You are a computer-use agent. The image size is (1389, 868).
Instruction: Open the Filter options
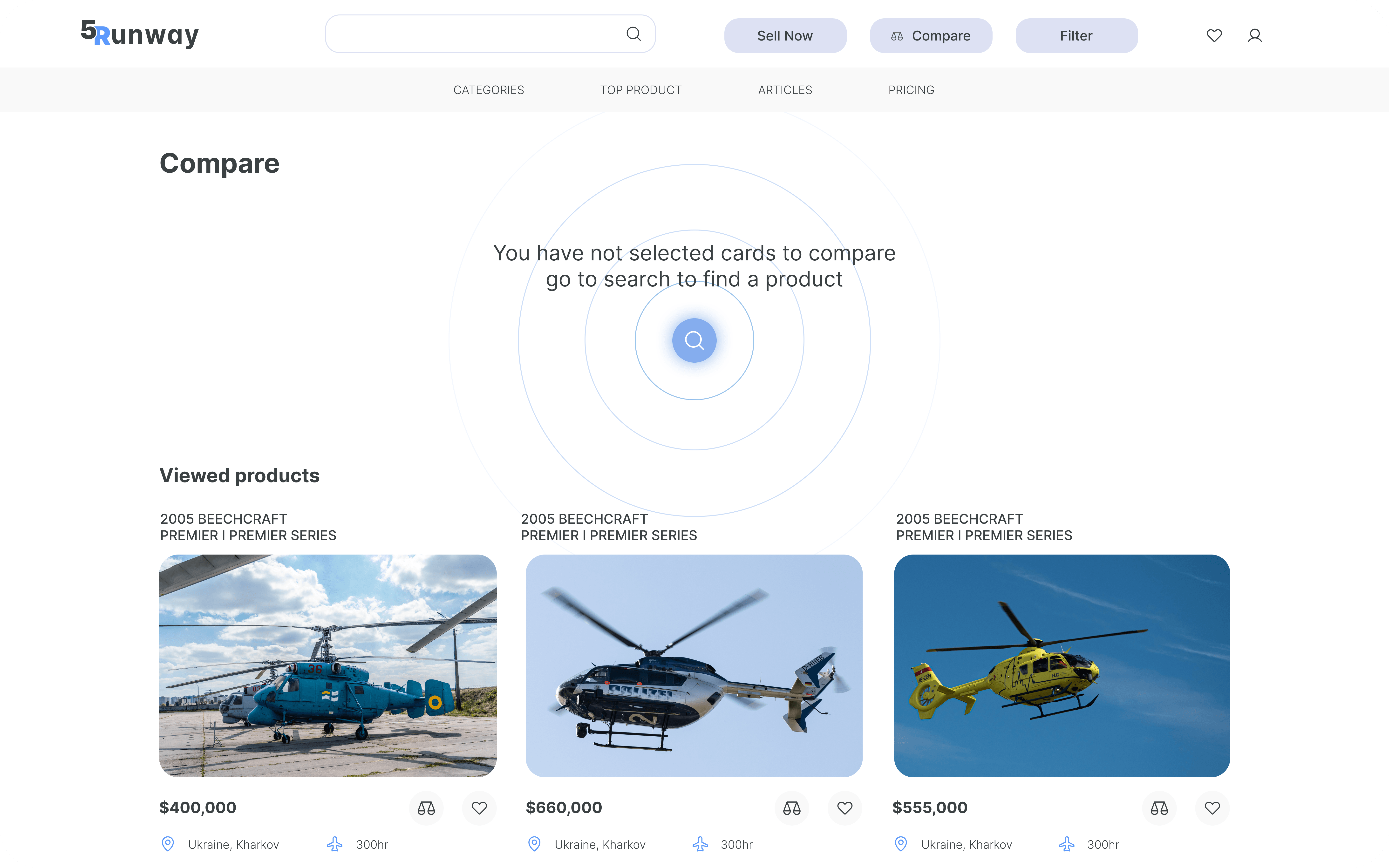click(x=1076, y=36)
